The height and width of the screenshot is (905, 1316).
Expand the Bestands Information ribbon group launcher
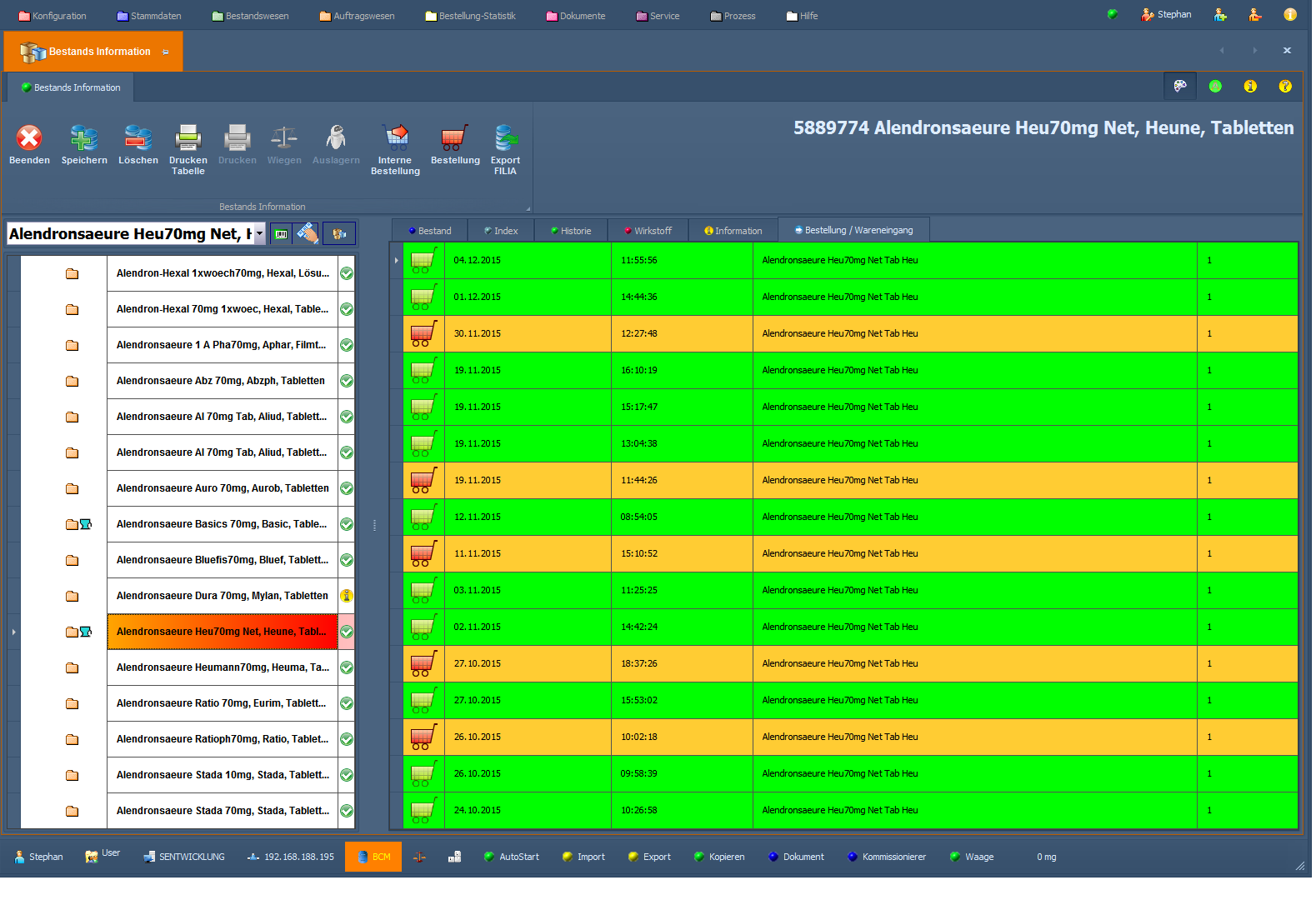point(528,208)
